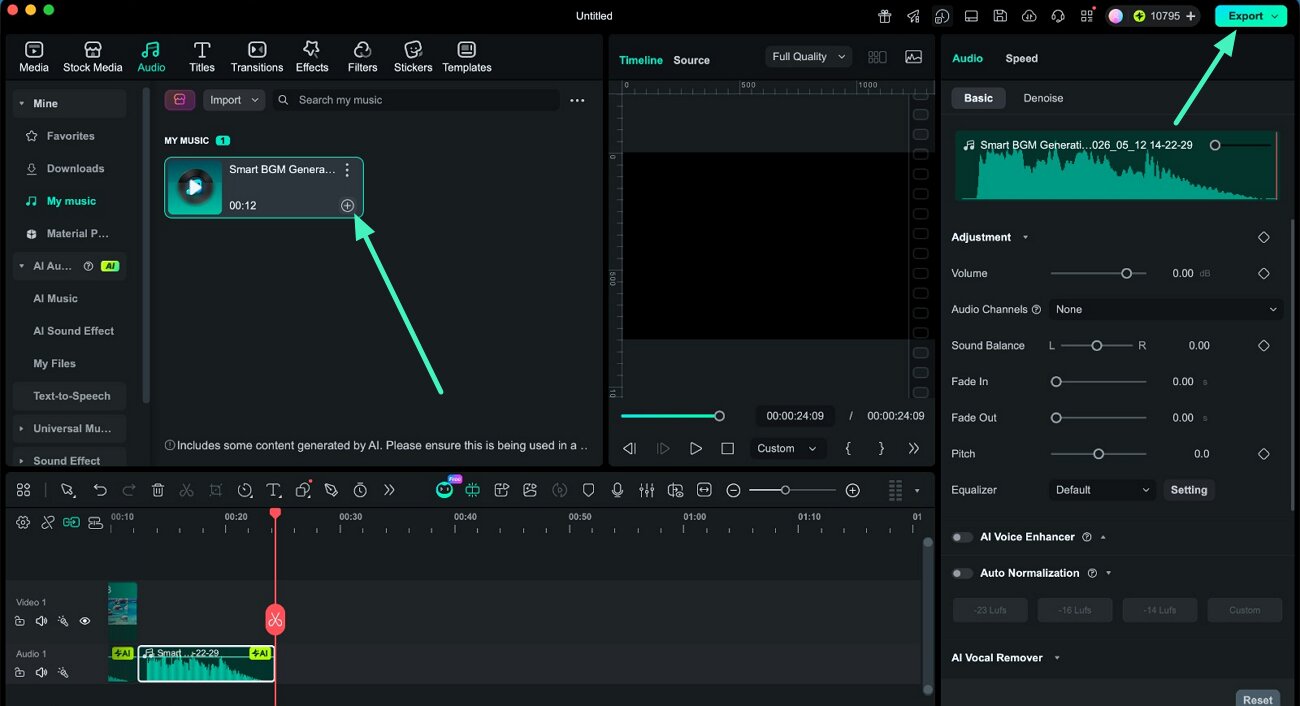This screenshot has width=1300, height=706.
Task: Click the preview snapshot image icon
Action: click(913, 57)
